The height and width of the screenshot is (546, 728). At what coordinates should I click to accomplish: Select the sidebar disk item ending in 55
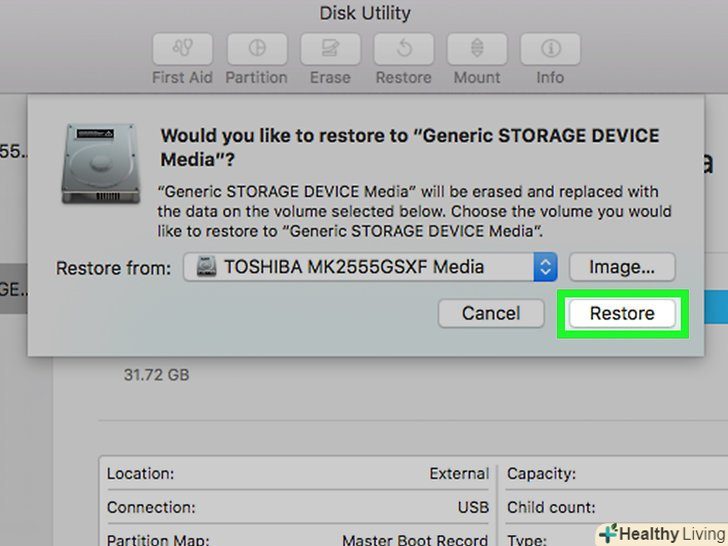pos(12,151)
